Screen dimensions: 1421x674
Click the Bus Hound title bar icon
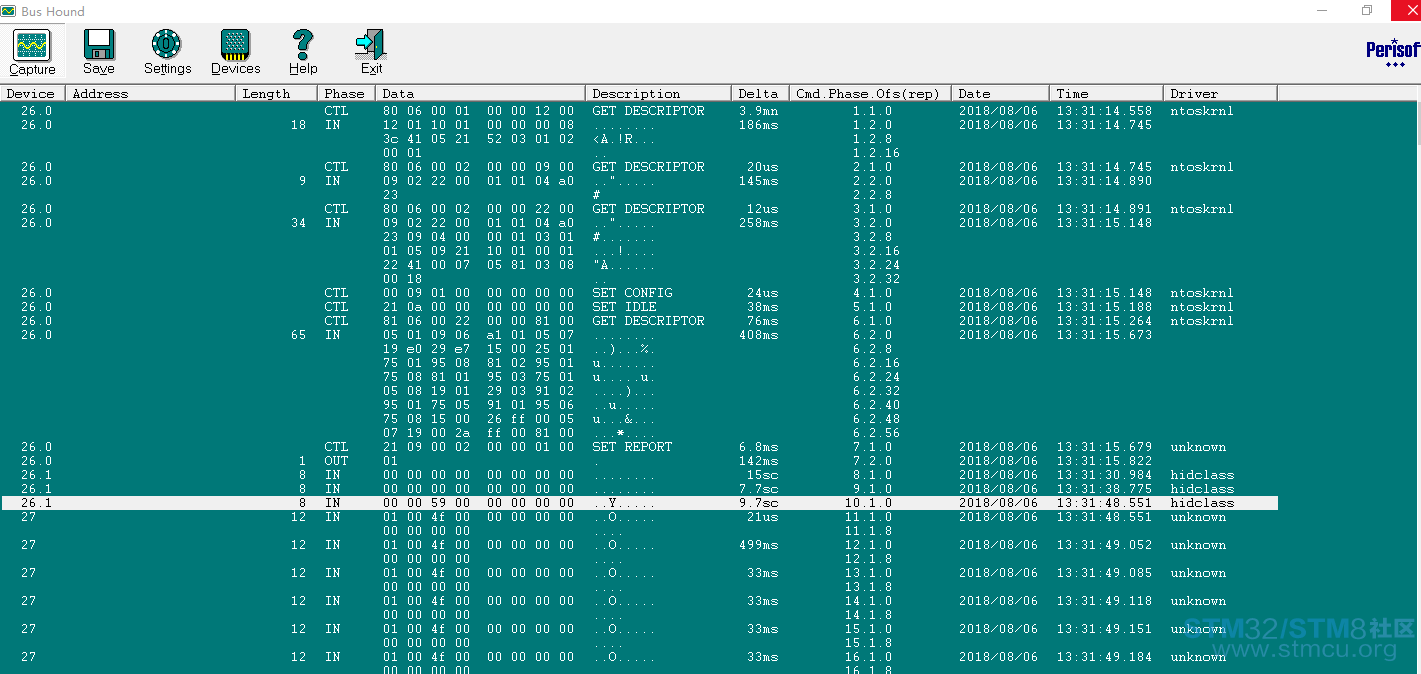pos(10,11)
